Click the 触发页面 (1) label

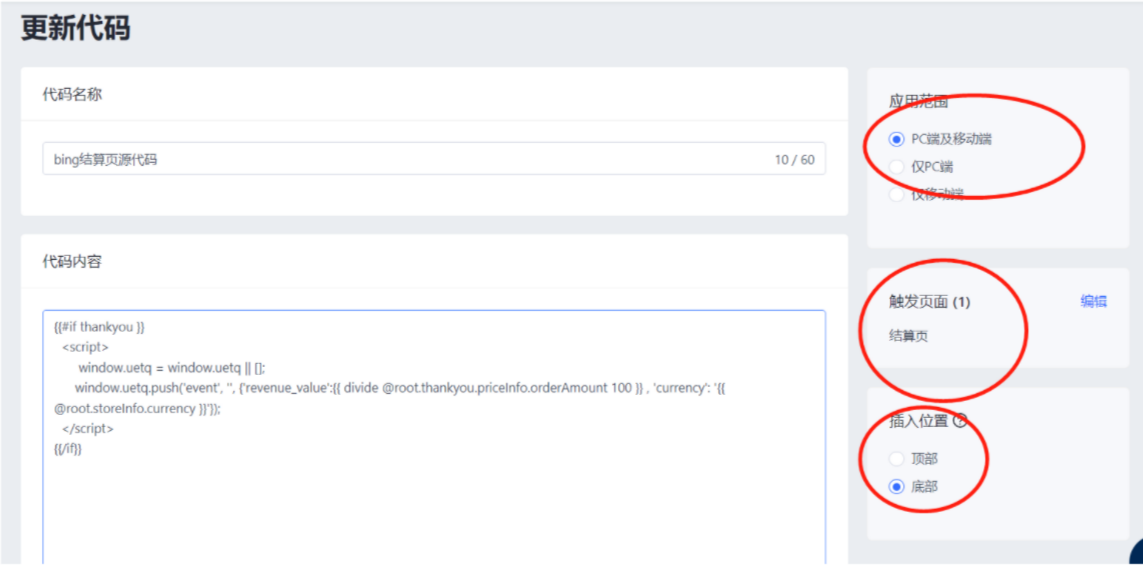pyautogui.click(x=929, y=302)
